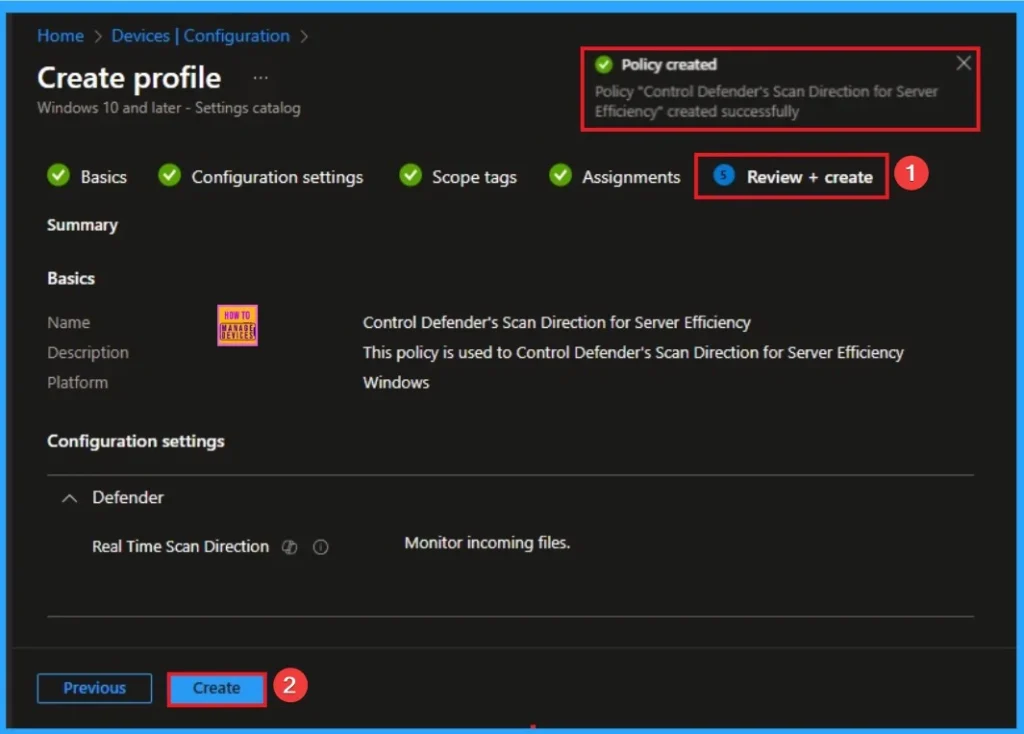Click the checkmark icon on Assignments step
1024x734 pixels.
pos(560,175)
